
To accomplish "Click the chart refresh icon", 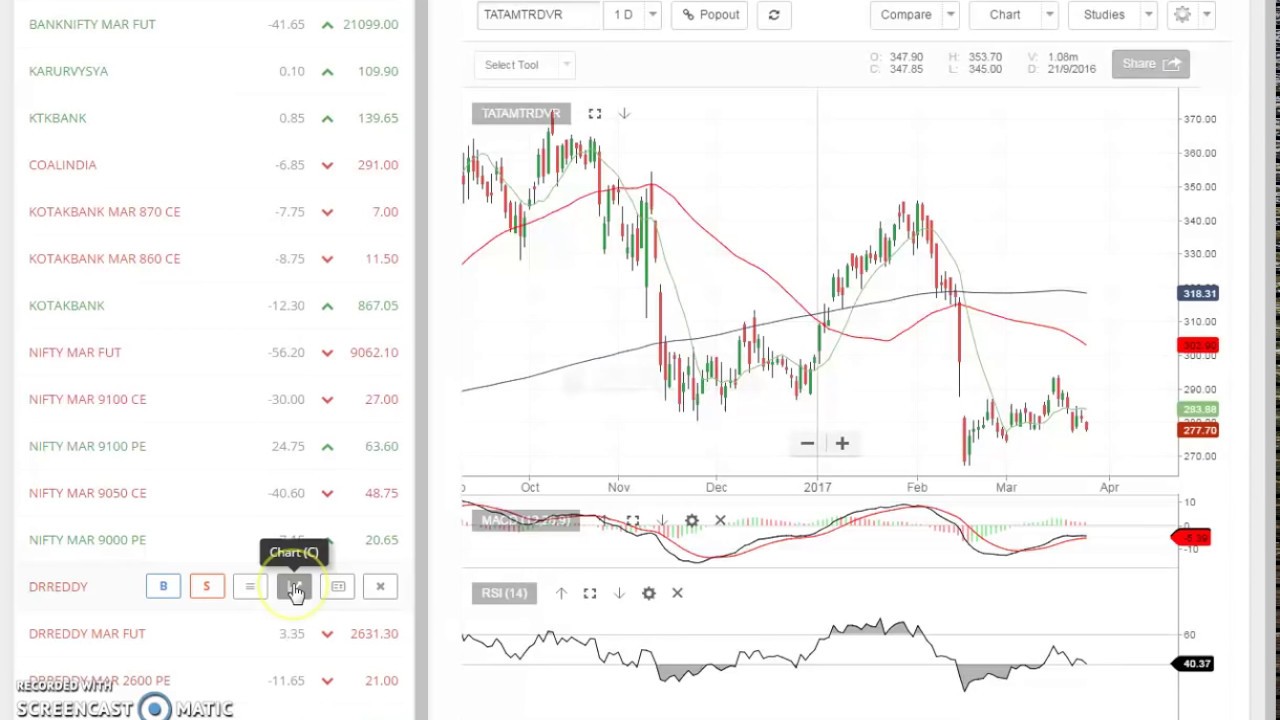I will click(x=774, y=15).
